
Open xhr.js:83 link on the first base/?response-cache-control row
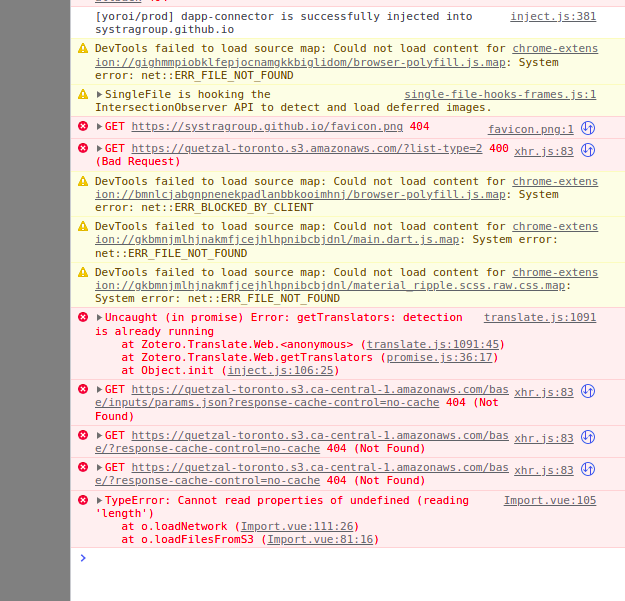(544, 438)
